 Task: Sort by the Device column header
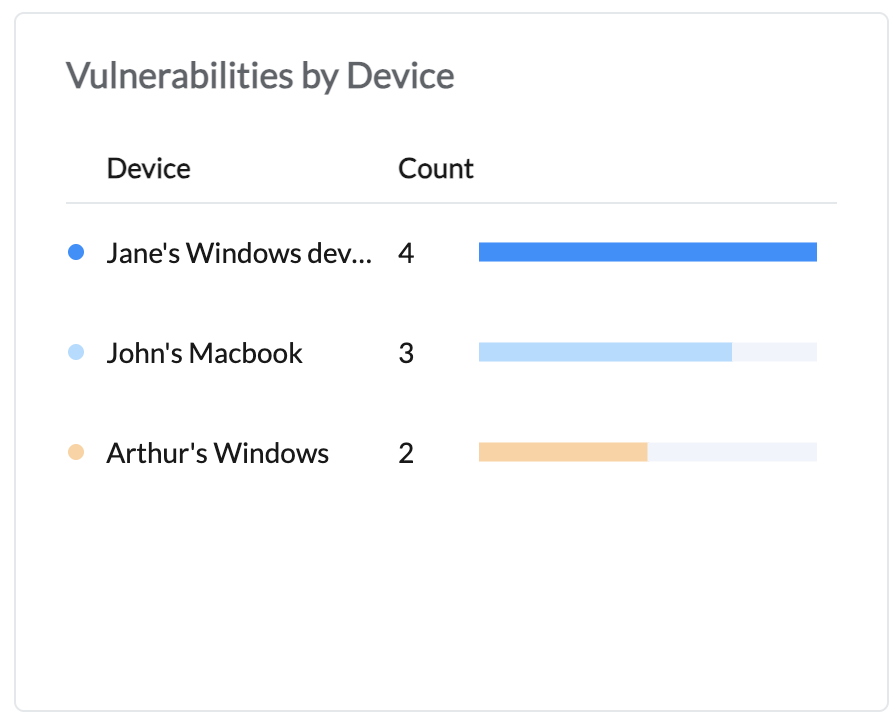pyautogui.click(x=148, y=168)
